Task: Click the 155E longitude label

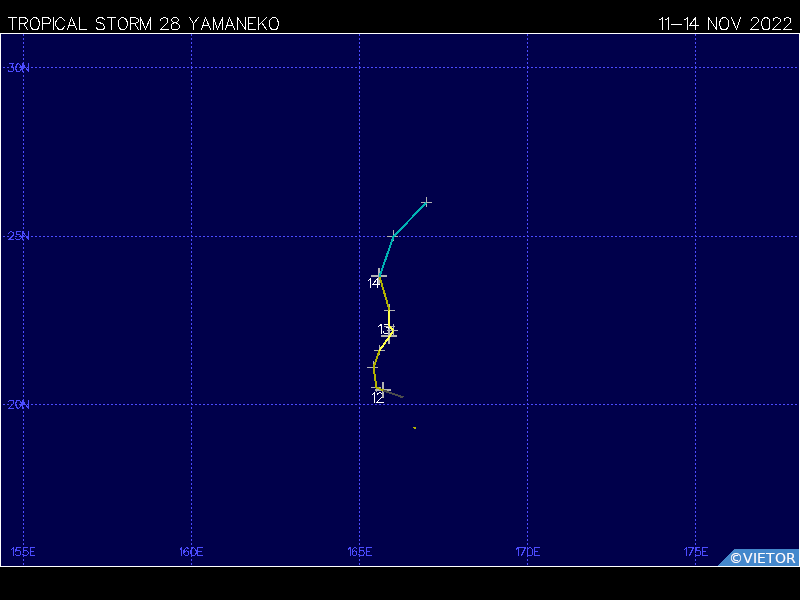Action: (23, 552)
